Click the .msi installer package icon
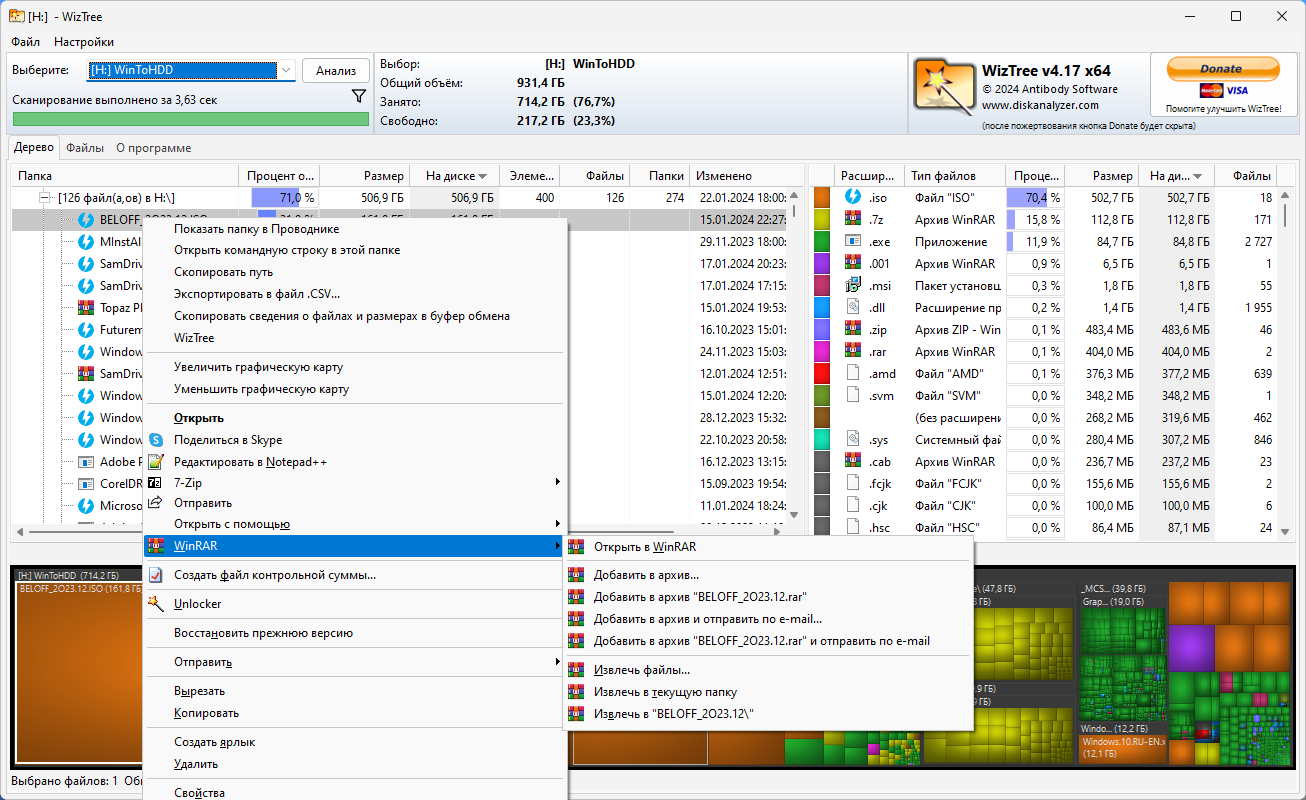1306x800 pixels. point(853,285)
